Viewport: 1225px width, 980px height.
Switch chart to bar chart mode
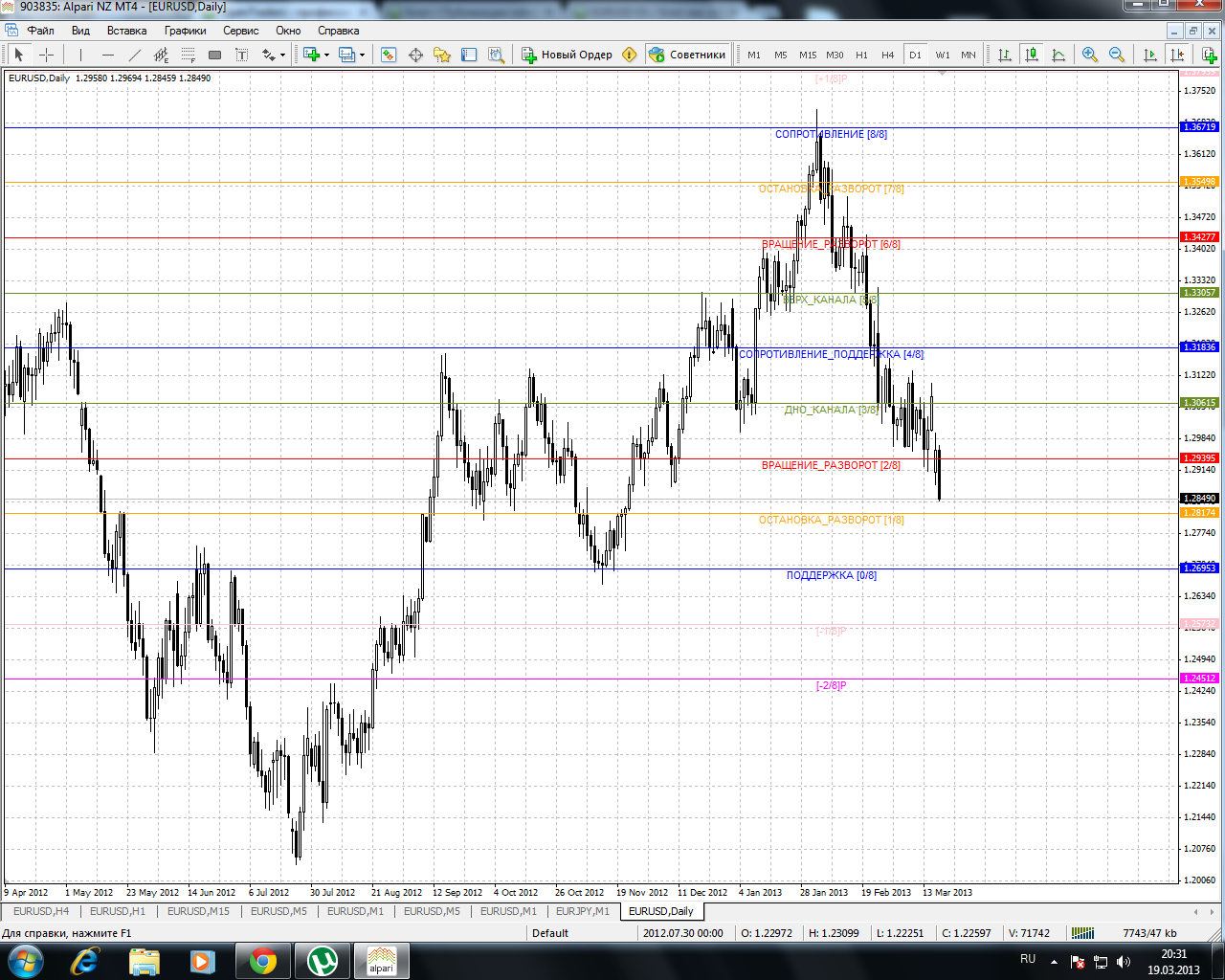pos(1005,55)
